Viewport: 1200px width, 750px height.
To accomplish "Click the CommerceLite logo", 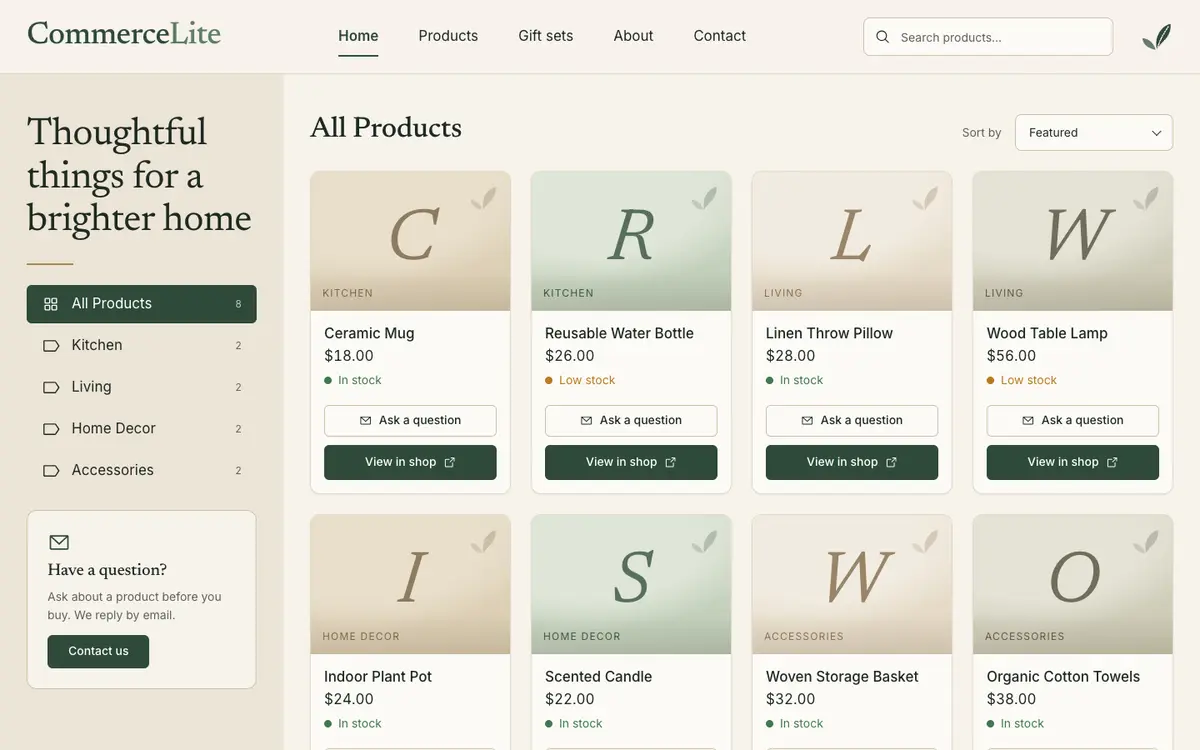I will [124, 33].
